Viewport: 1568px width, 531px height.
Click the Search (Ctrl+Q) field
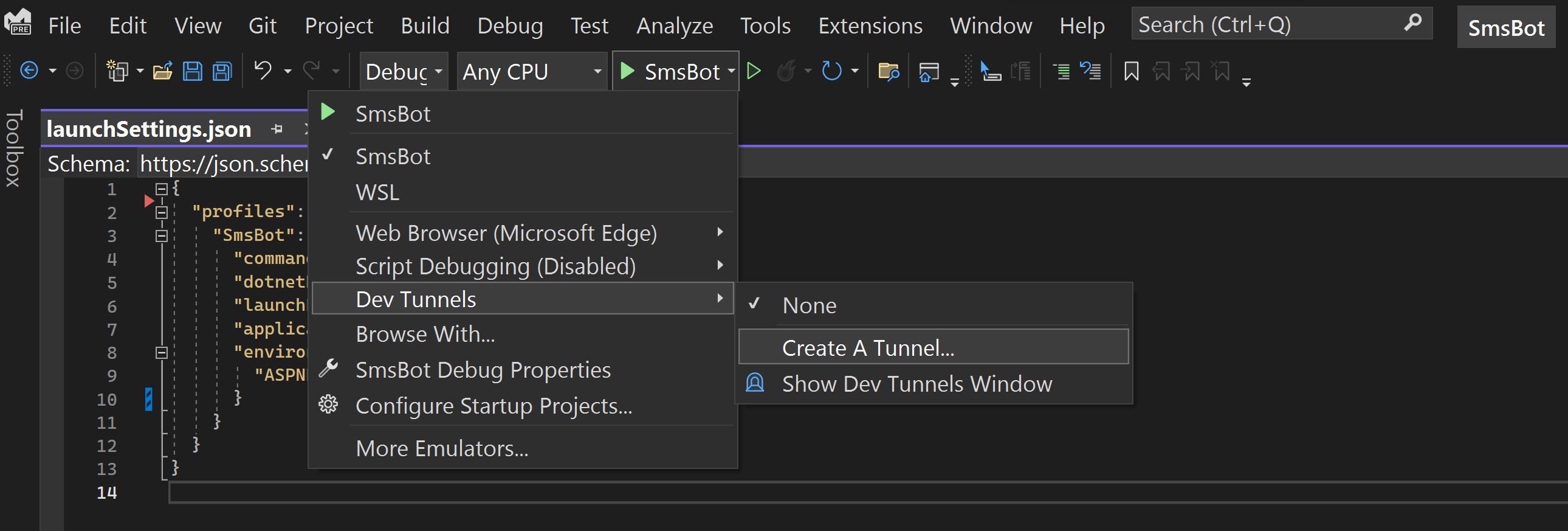1281,24
